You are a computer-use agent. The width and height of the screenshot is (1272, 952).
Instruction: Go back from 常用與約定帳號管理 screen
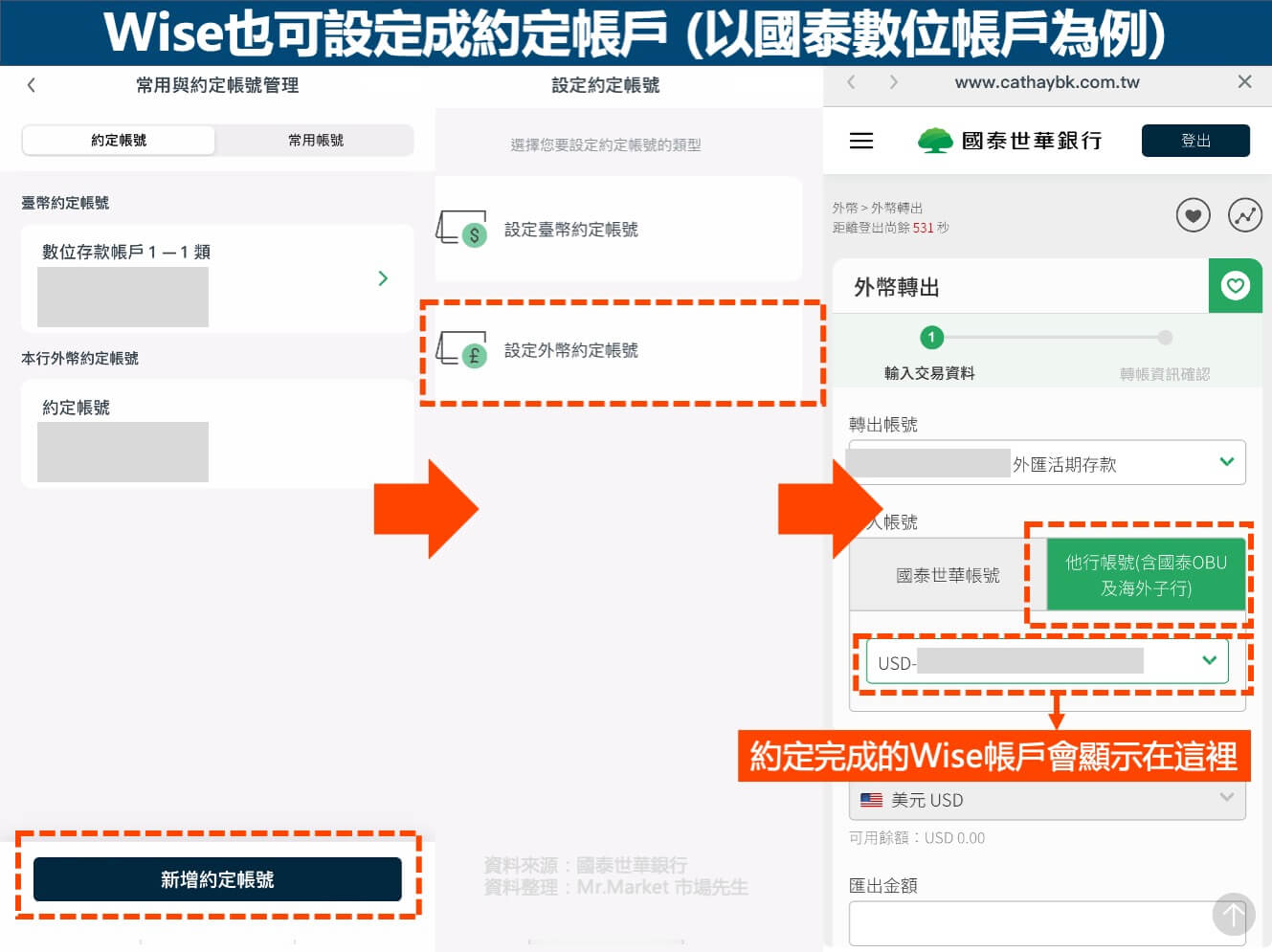32,85
